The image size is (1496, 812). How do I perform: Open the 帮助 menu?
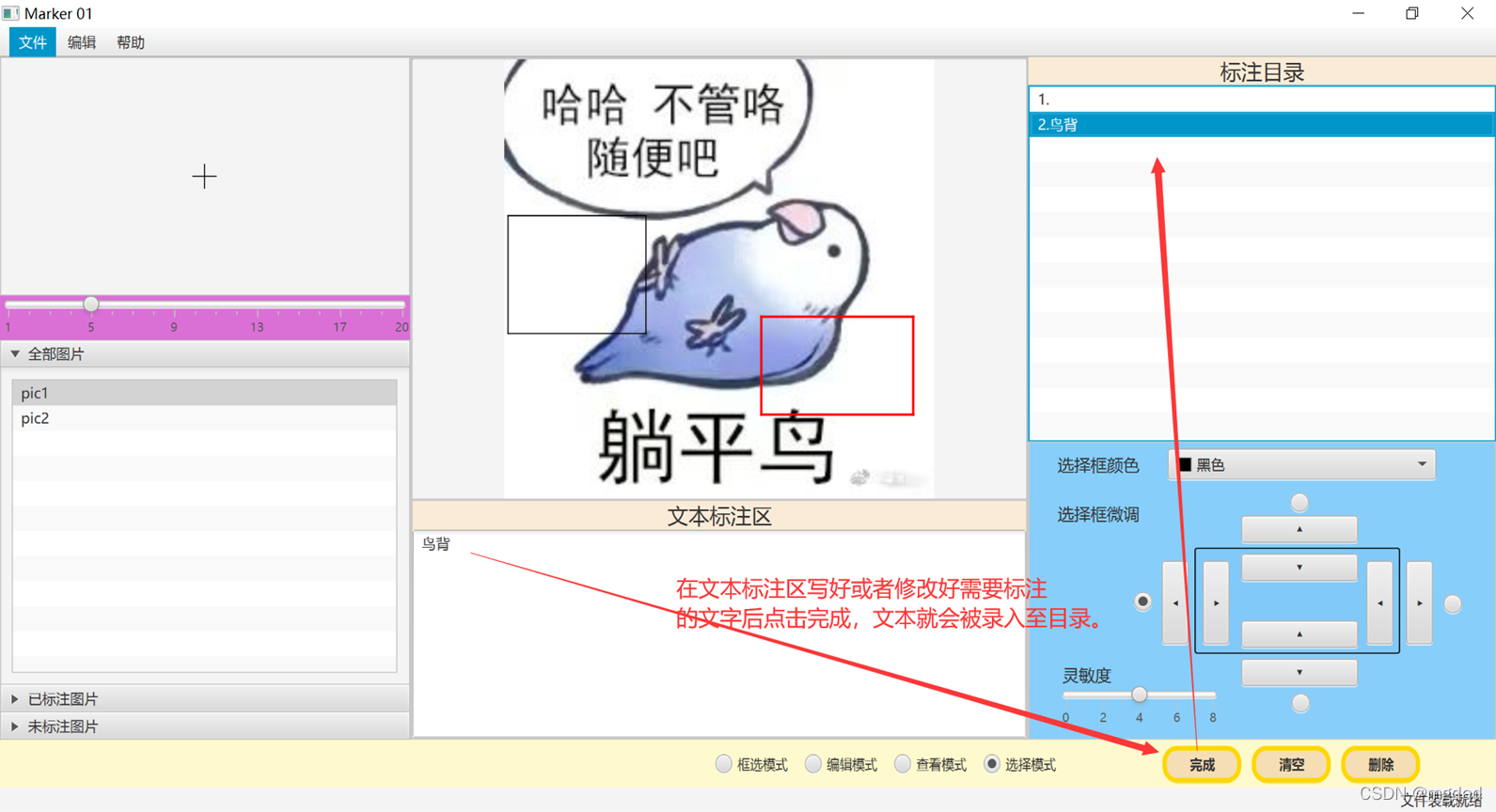point(131,42)
